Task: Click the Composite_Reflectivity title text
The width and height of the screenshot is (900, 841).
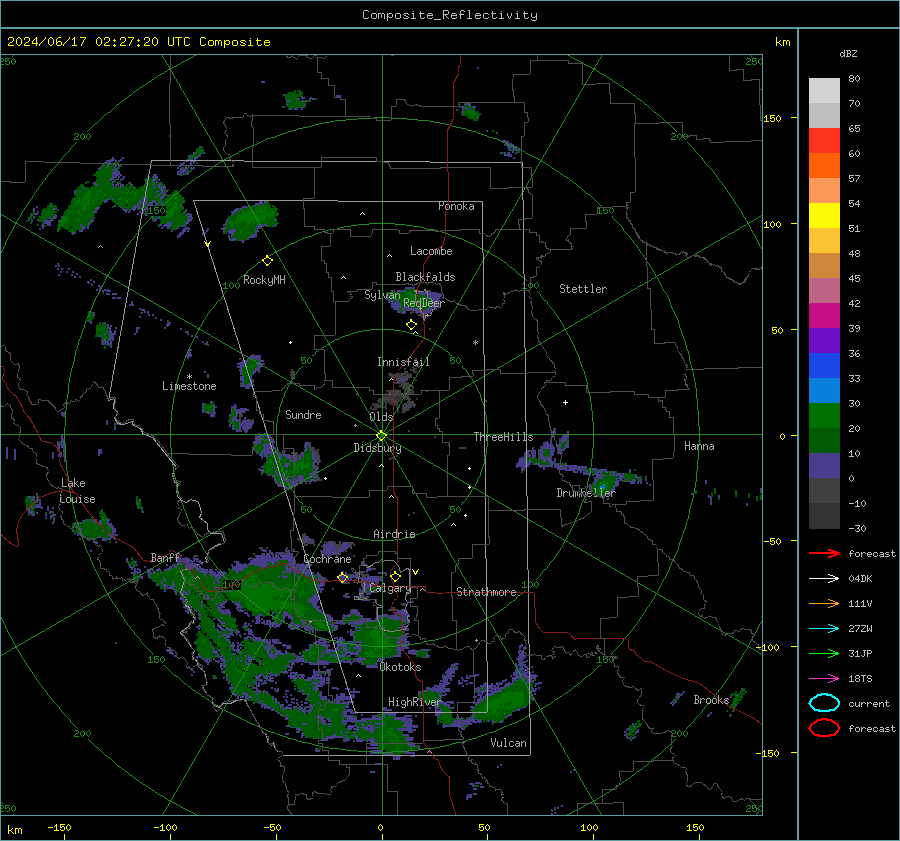Action: [449, 15]
